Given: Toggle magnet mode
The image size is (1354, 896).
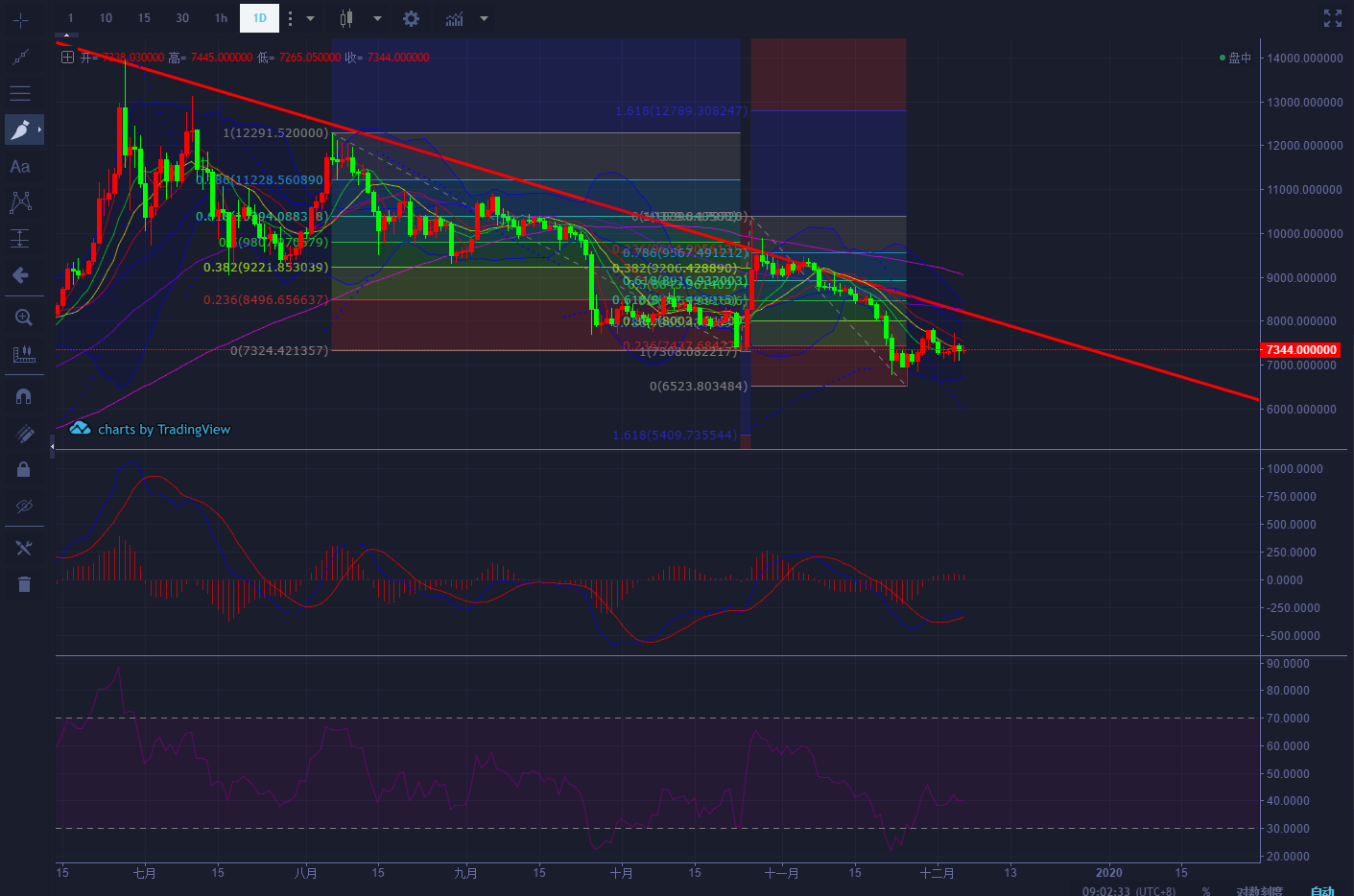Looking at the screenshot, I should point(24,396).
